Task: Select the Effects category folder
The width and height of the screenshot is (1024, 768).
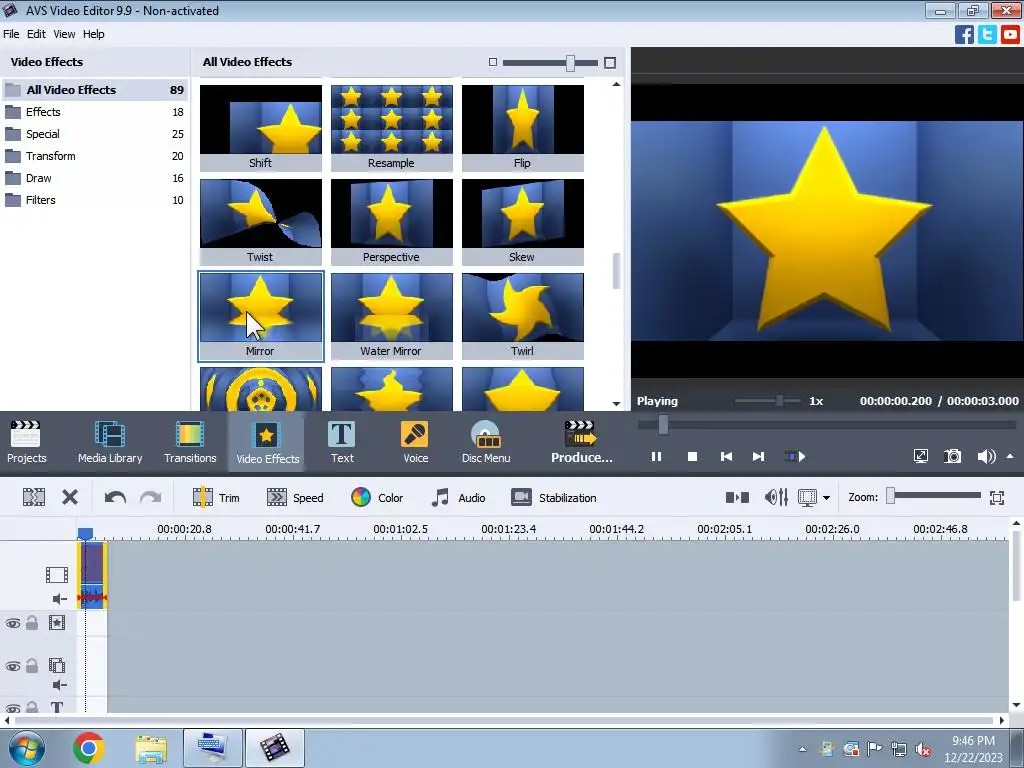Action: point(95,112)
